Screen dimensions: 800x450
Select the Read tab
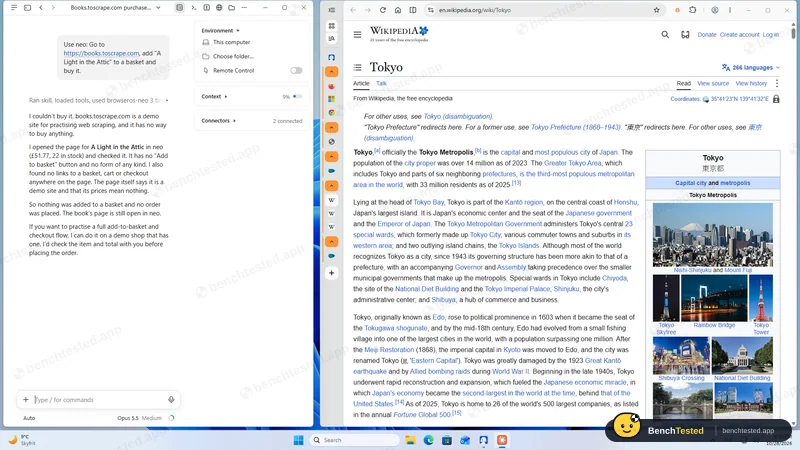point(684,83)
